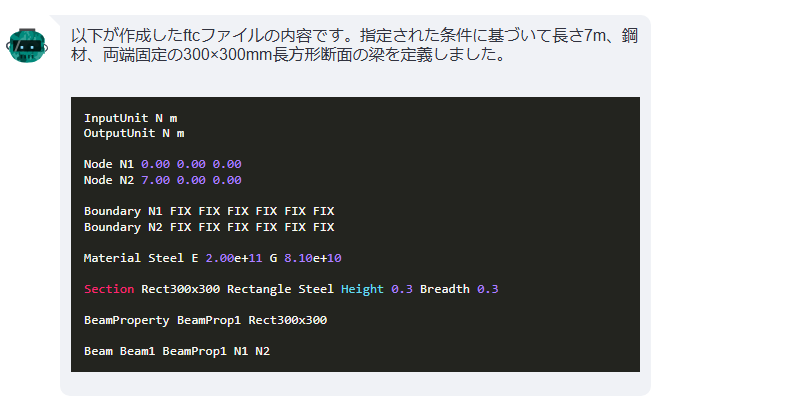Viewport: 812px width, 403px height.
Task: Click the 'Material Steel E' line
Action: 213,258
